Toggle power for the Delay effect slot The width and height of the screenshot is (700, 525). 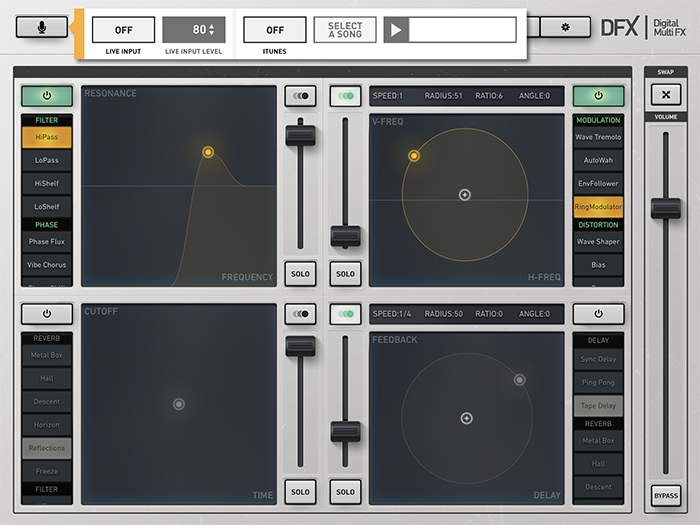[x=598, y=313]
